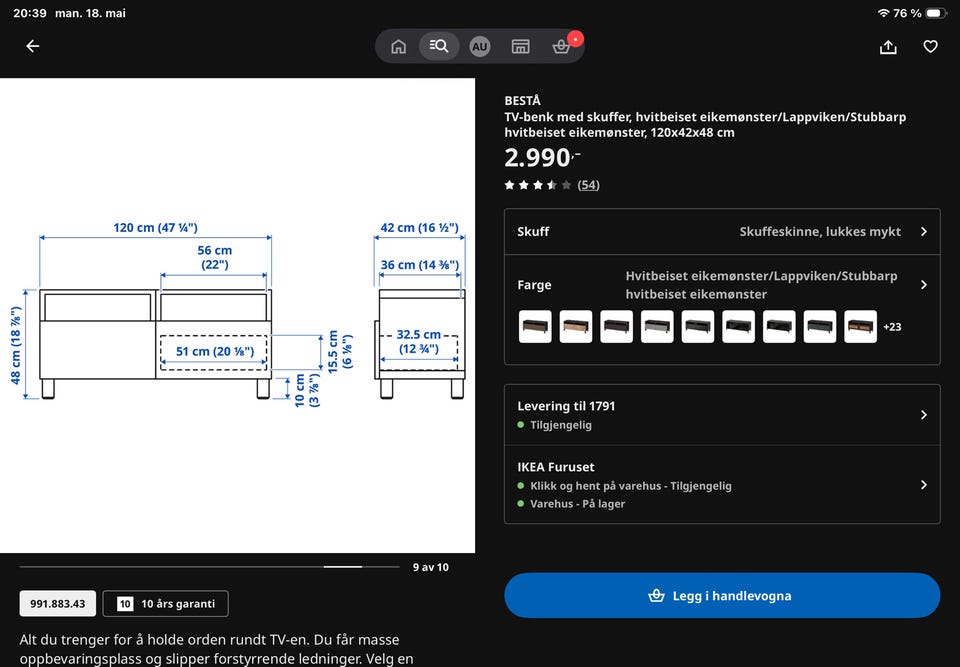Image resolution: width=960 pixels, height=667 pixels.
Task: Tap the battery indicator icon
Action: [x=936, y=13]
